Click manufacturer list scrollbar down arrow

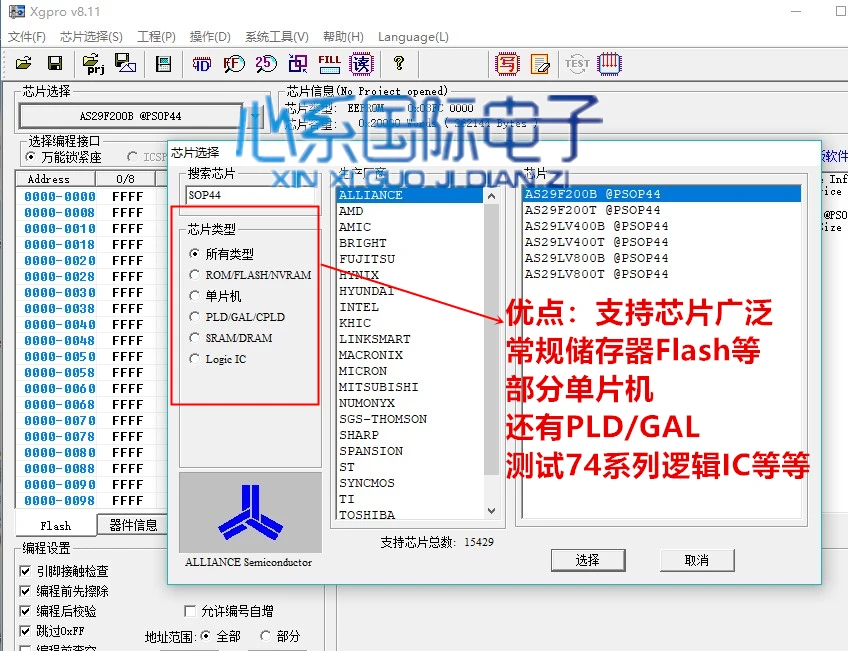491,511
